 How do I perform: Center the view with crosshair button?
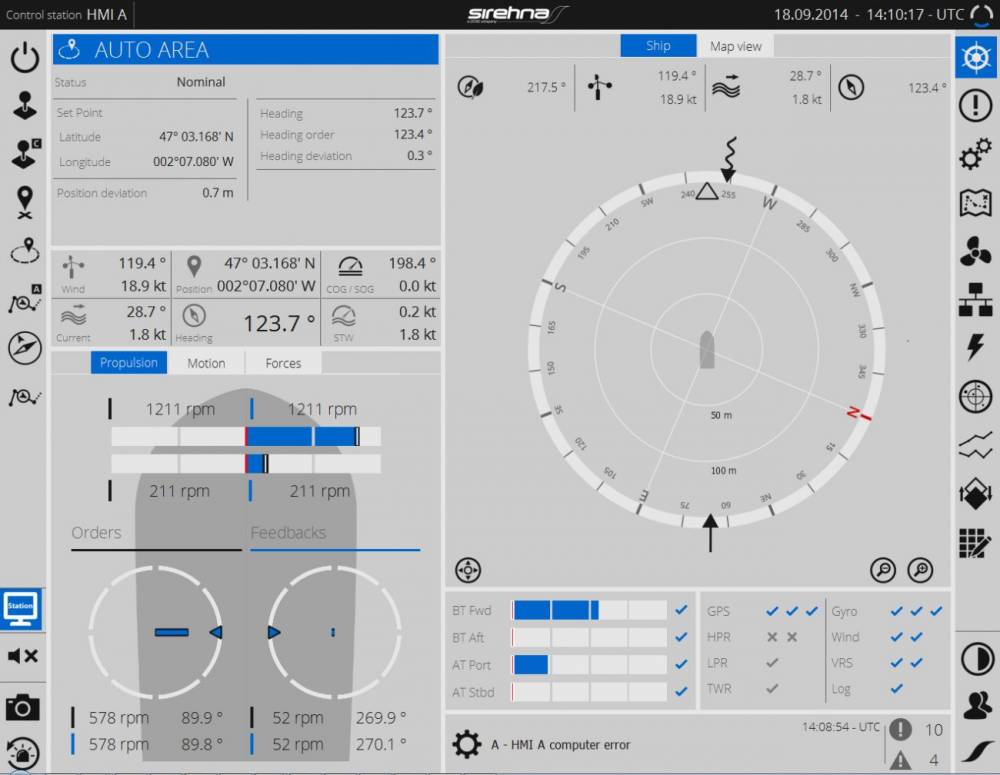point(468,570)
